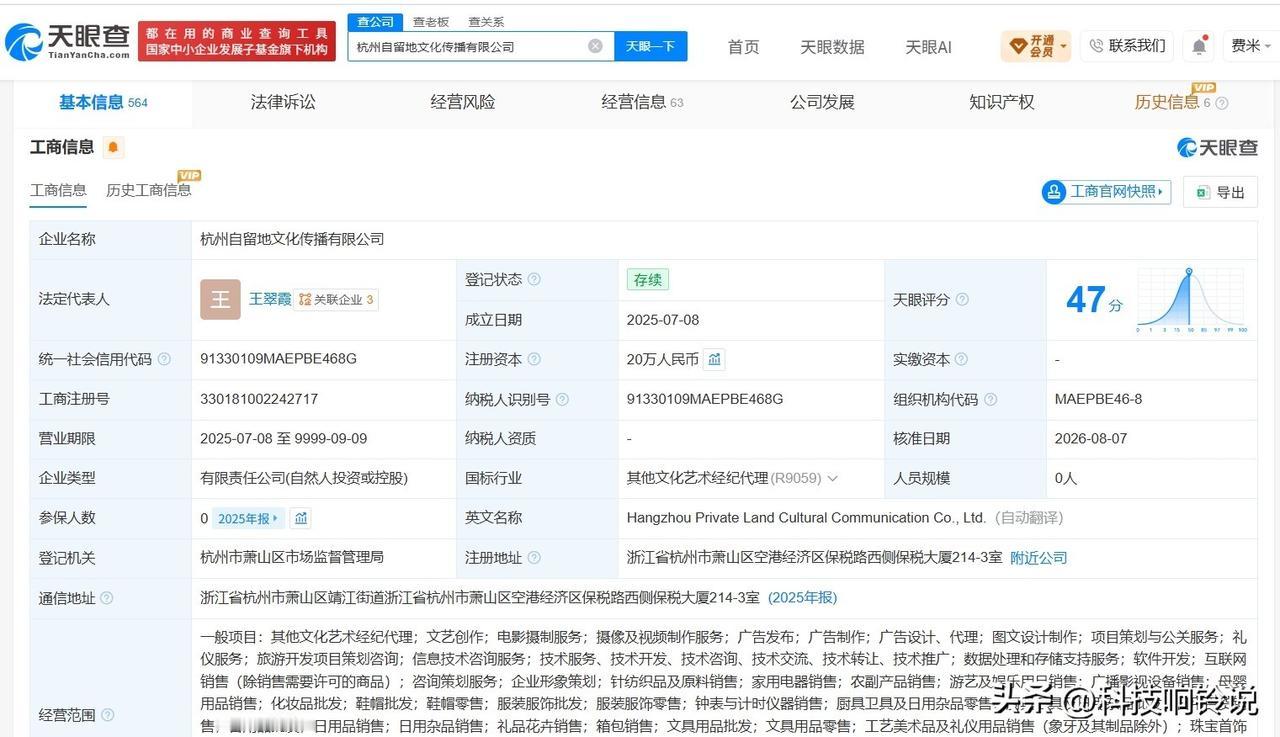The height and width of the screenshot is (737, 1280).
Task: Click the registration number 330181002242717
Action: [x=259, y=399]
